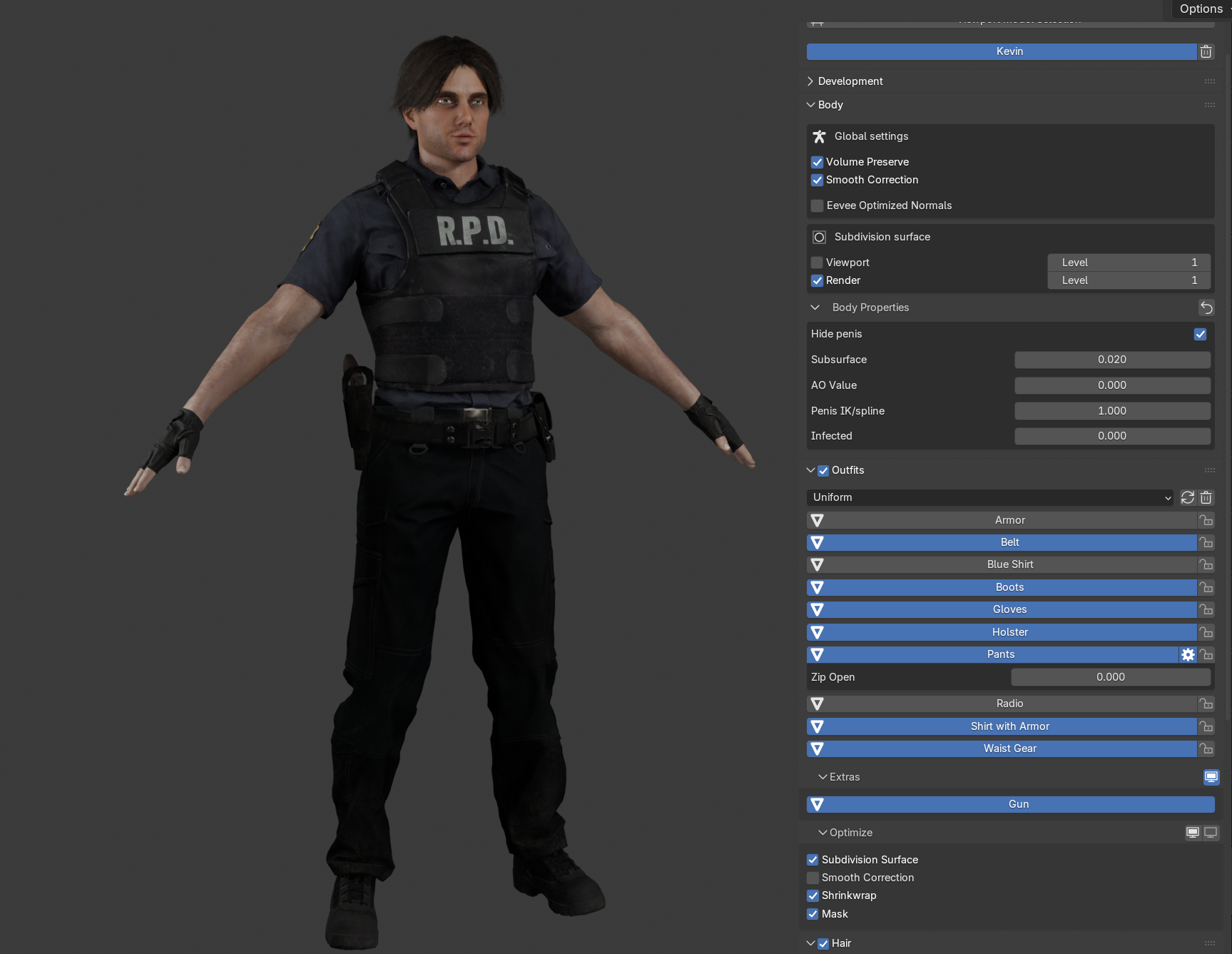Toggle the Gun extra

[x=1011, y=804]
